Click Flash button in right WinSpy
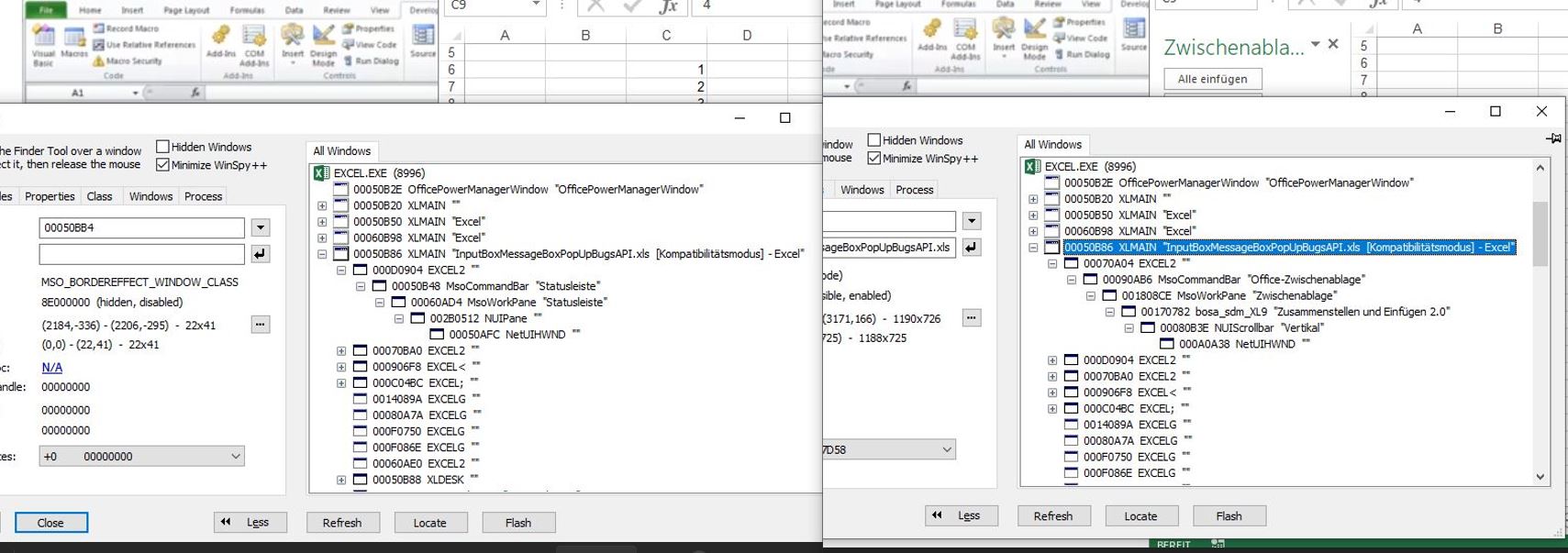Viewport: 1568px width, 553px height. pyautogui.click(x=1229, y=516)
